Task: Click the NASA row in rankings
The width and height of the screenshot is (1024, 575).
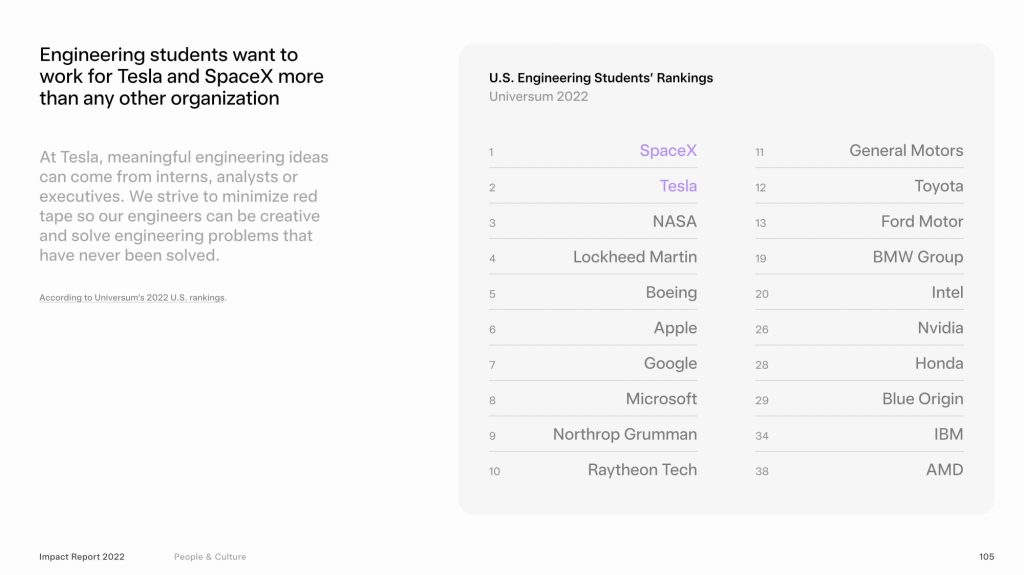Action: point(593,222)
